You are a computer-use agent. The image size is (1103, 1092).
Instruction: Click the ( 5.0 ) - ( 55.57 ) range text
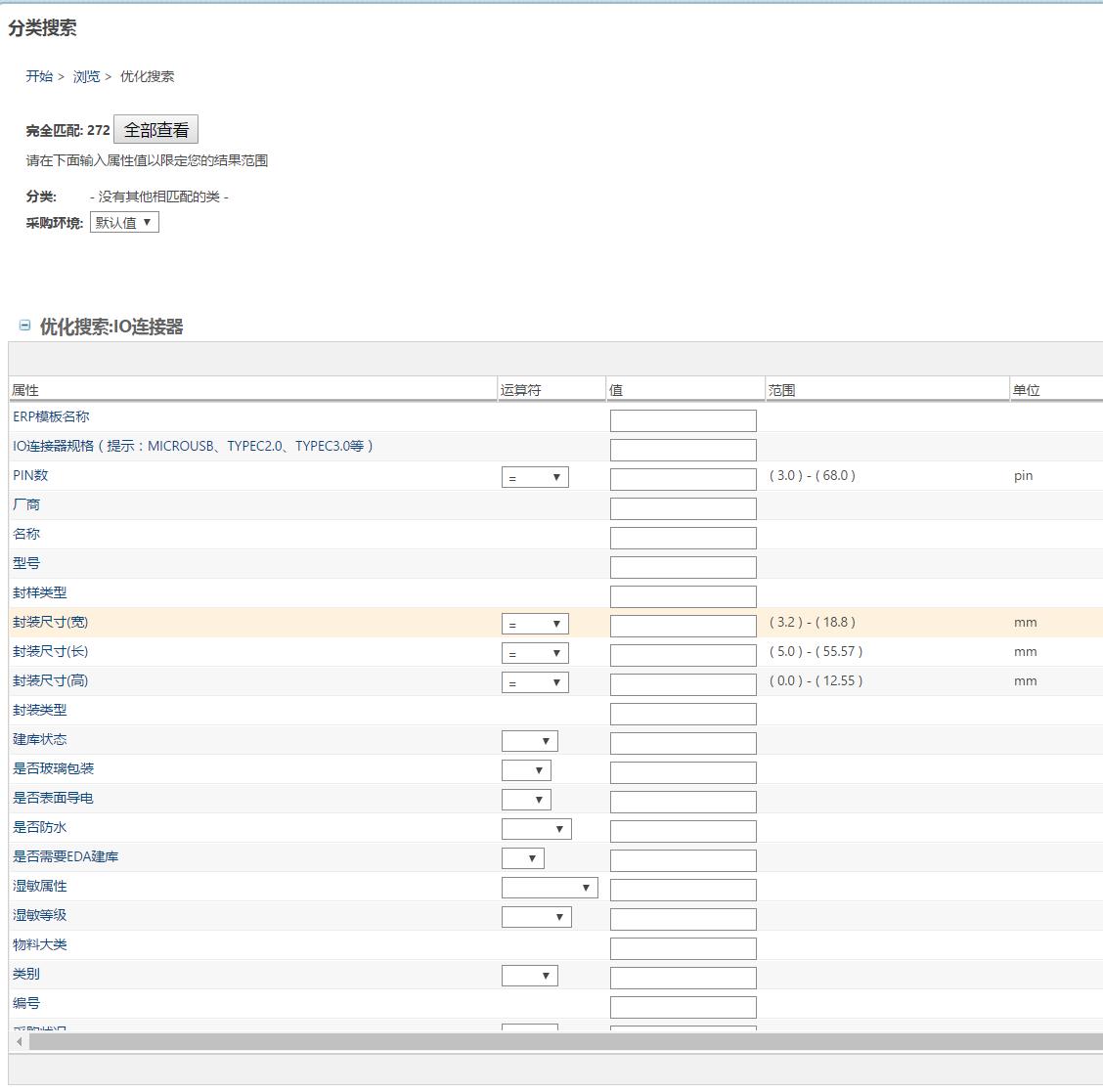816,651
